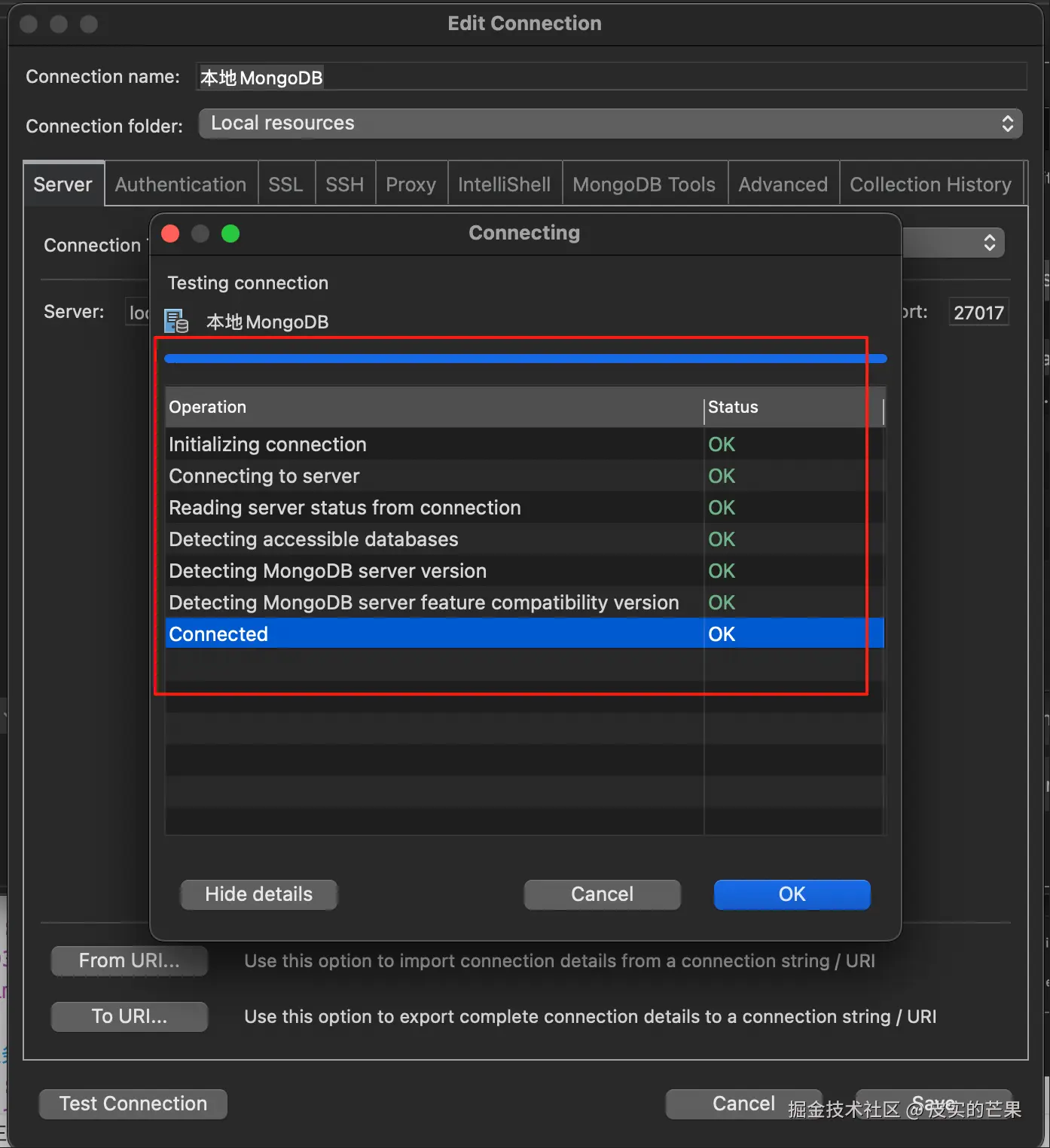Click Cancel in the Connecting dialog
The width and height of the screenshot is (1050, 1148).
pos(603,894)
